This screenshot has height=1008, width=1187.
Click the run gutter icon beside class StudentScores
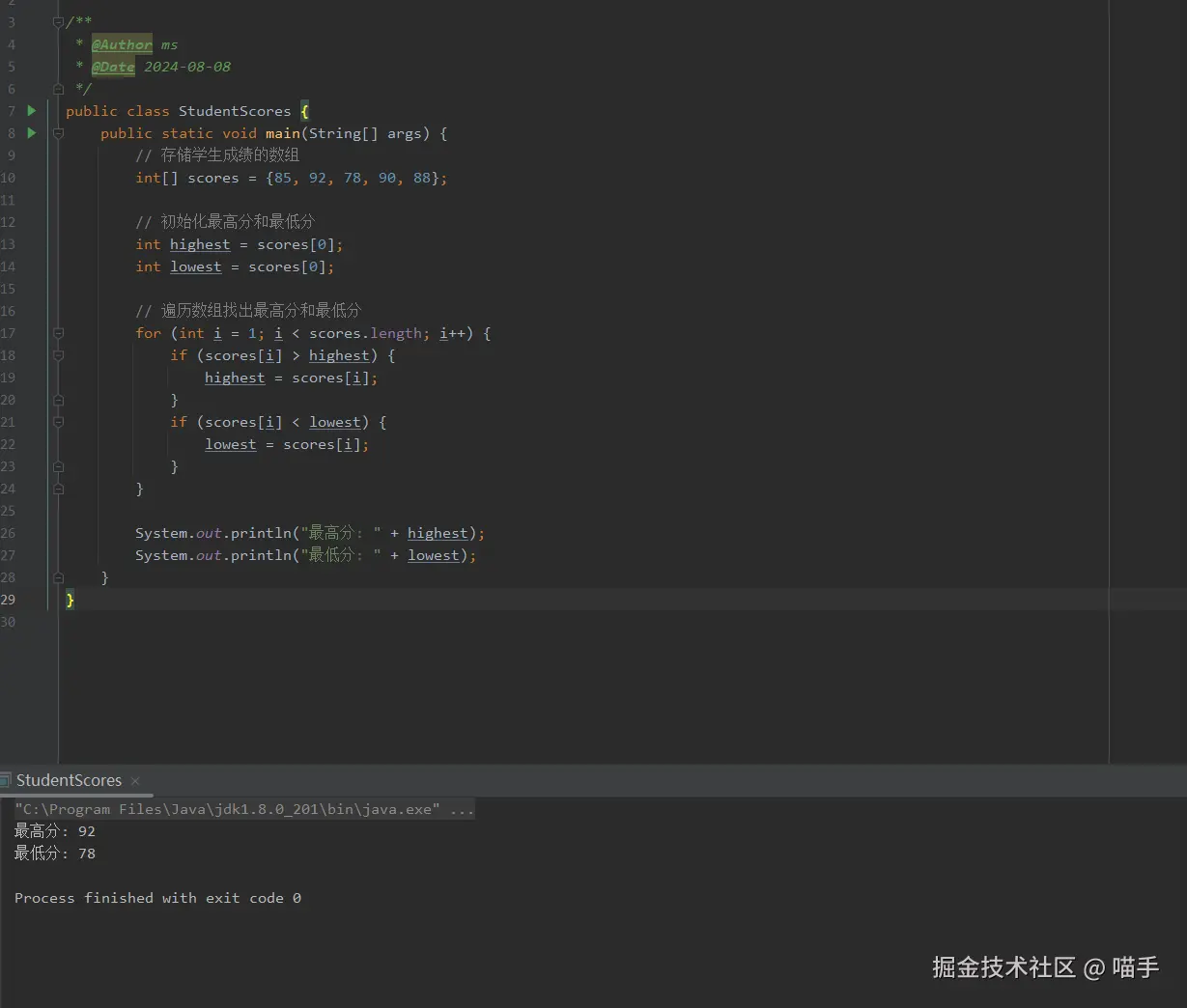31,111
